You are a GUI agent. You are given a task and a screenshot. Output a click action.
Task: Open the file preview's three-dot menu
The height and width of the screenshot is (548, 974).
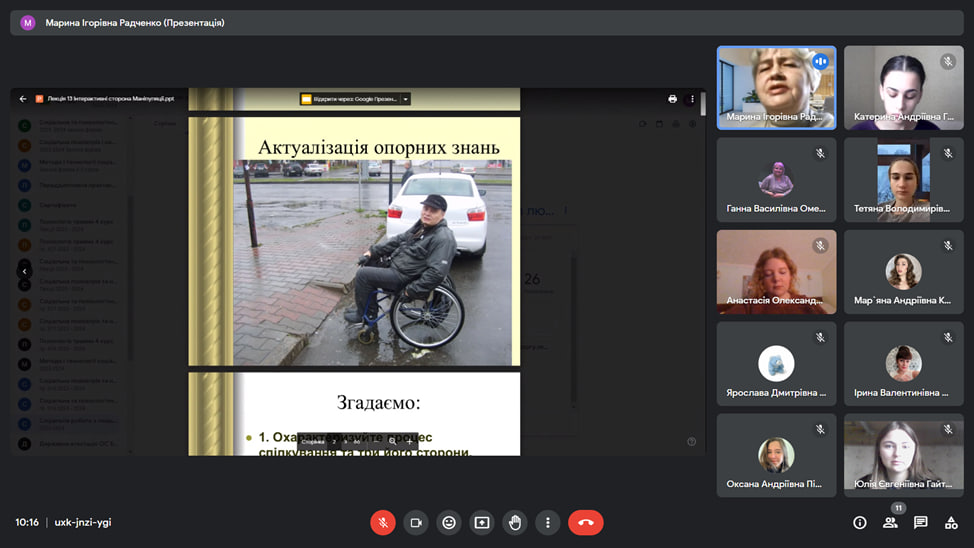692,99
